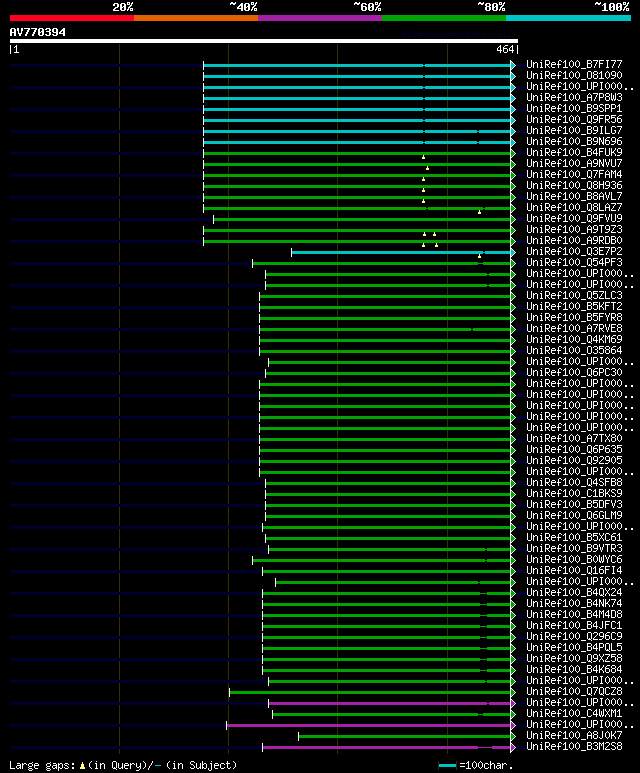Select the UniRef100_B4M4D8 label
The width and height of the screenshot is (640, 773).
574,614
